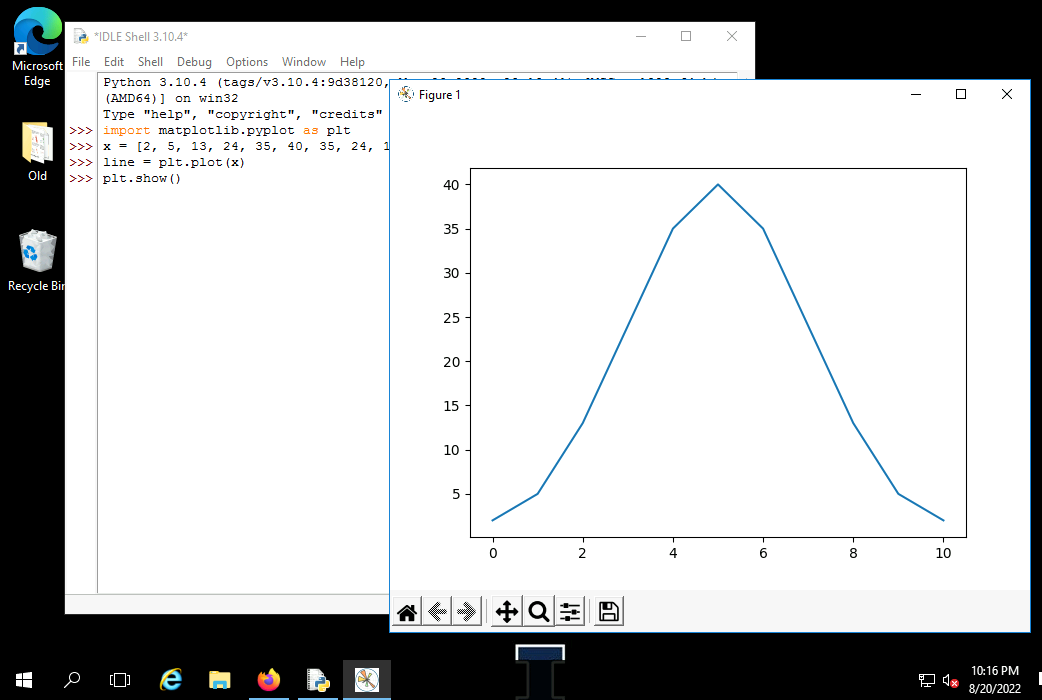Open Firefox from the taskbar

click(x=269, y=680)
